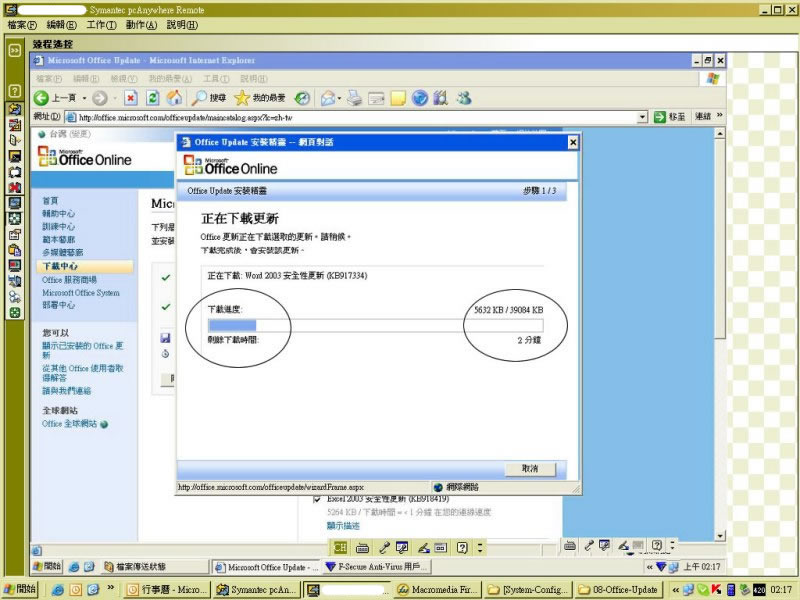The image size is (800, 600).
Task: Click the 2 分鐘 remaining time value
Action: pyautogui.click(x=529, y=340)
